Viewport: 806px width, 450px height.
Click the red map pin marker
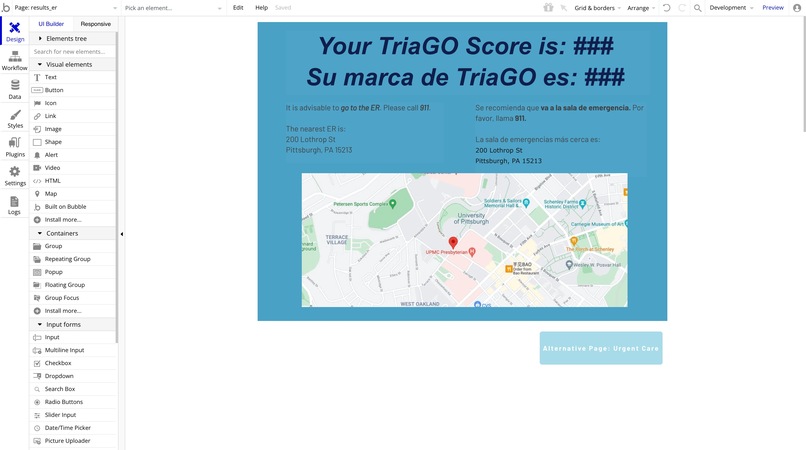coord(453,243)
